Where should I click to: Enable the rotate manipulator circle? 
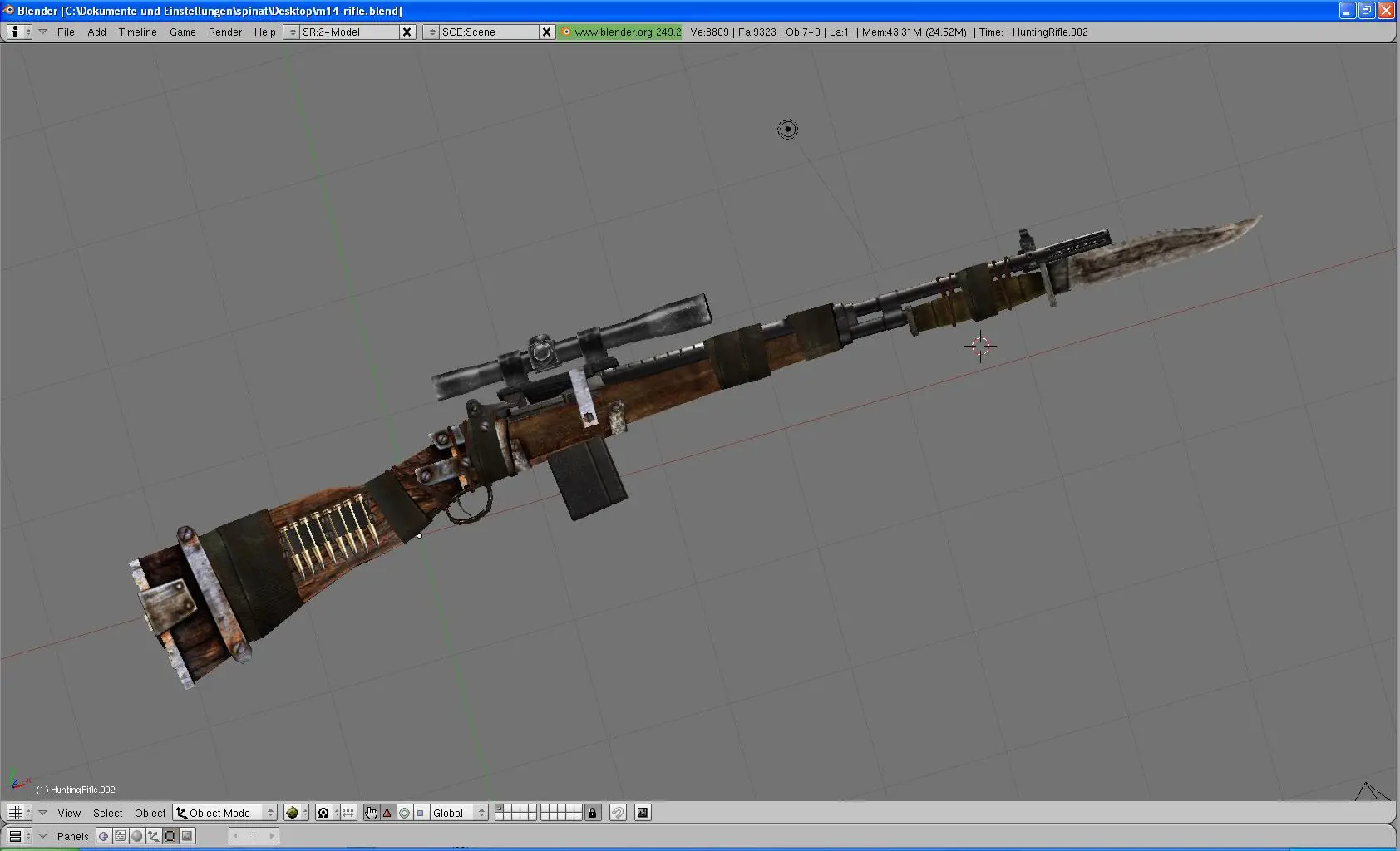[404, 813]
